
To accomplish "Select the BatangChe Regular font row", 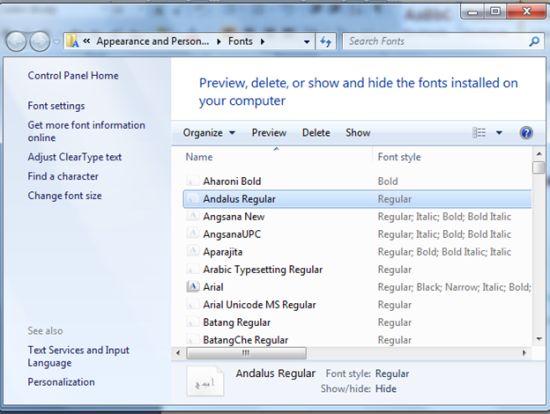I will (x=357, y=339).
